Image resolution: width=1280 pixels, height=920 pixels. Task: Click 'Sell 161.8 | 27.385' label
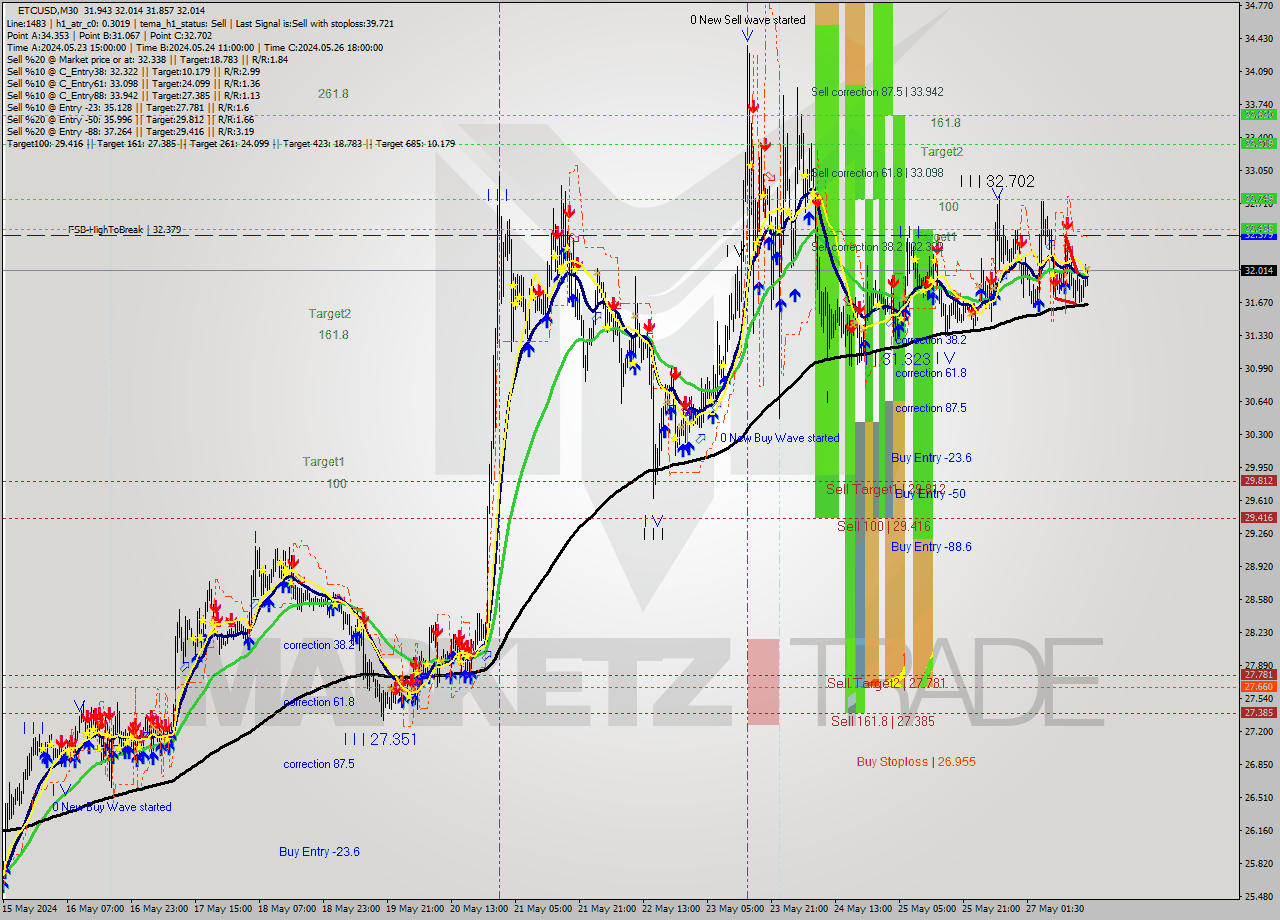pyautogui.click(x=882, y=721)
